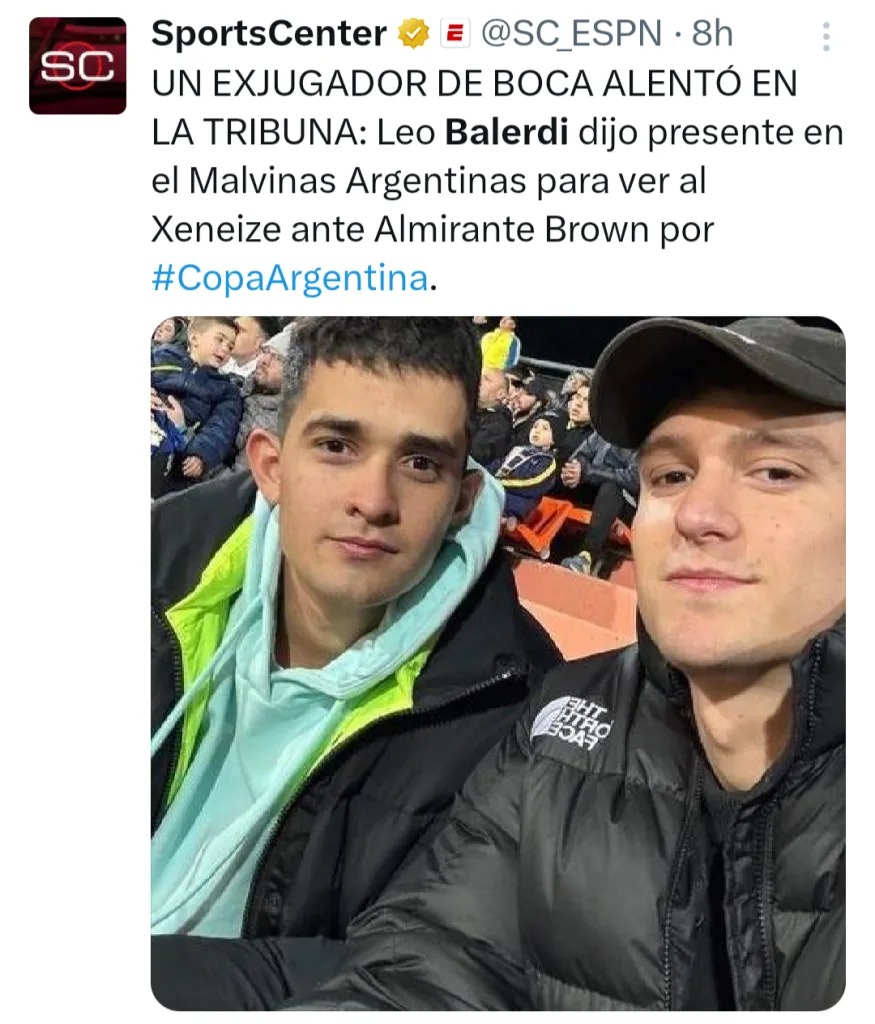The height and width of the screenshot is (1024, 875).
Task: Click the line 'Xeneize ante Almirante Brown por'
Action: click(433, 229)
